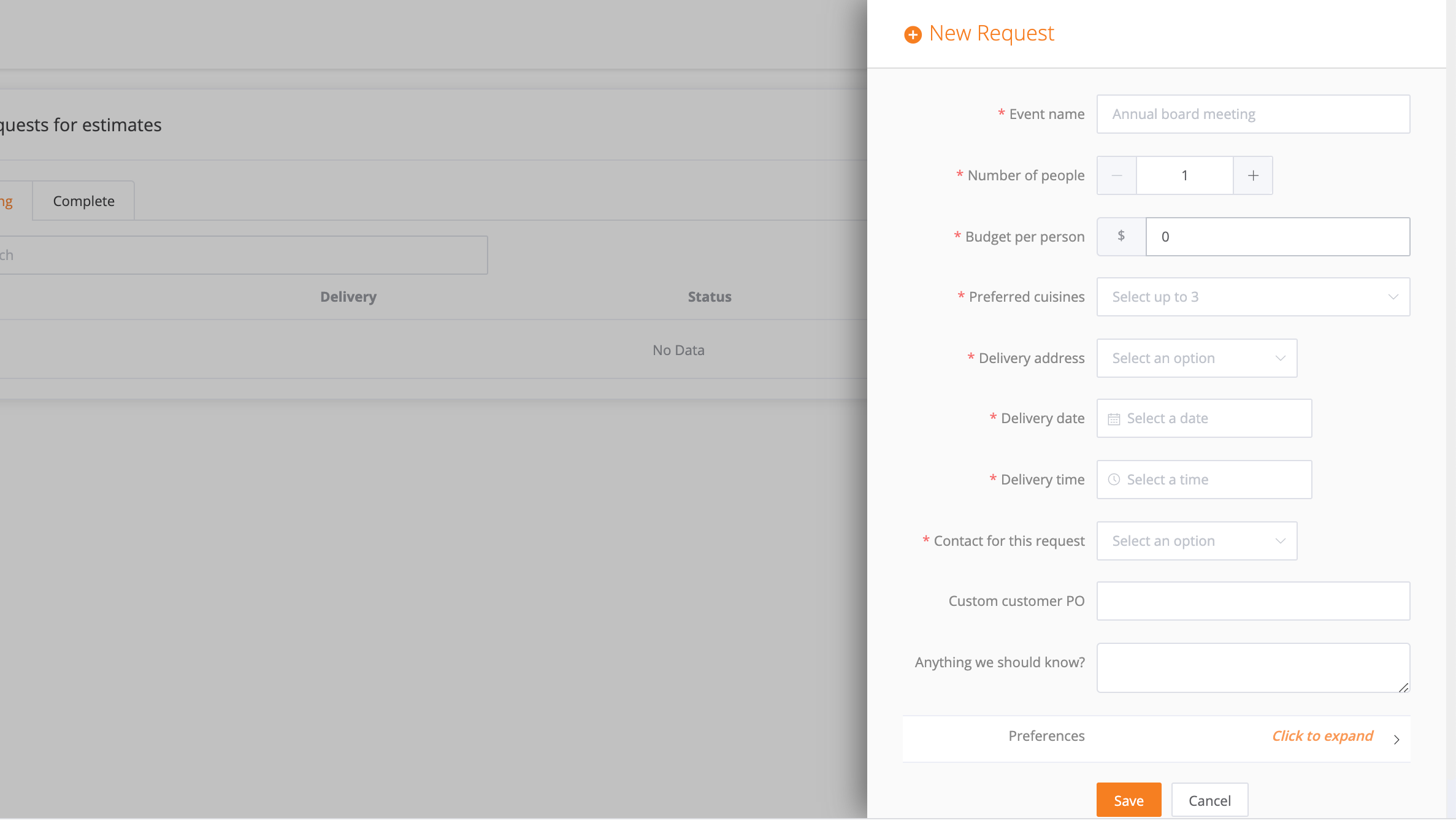
Task: Increase number of people with plus button
Action: 1253,175
